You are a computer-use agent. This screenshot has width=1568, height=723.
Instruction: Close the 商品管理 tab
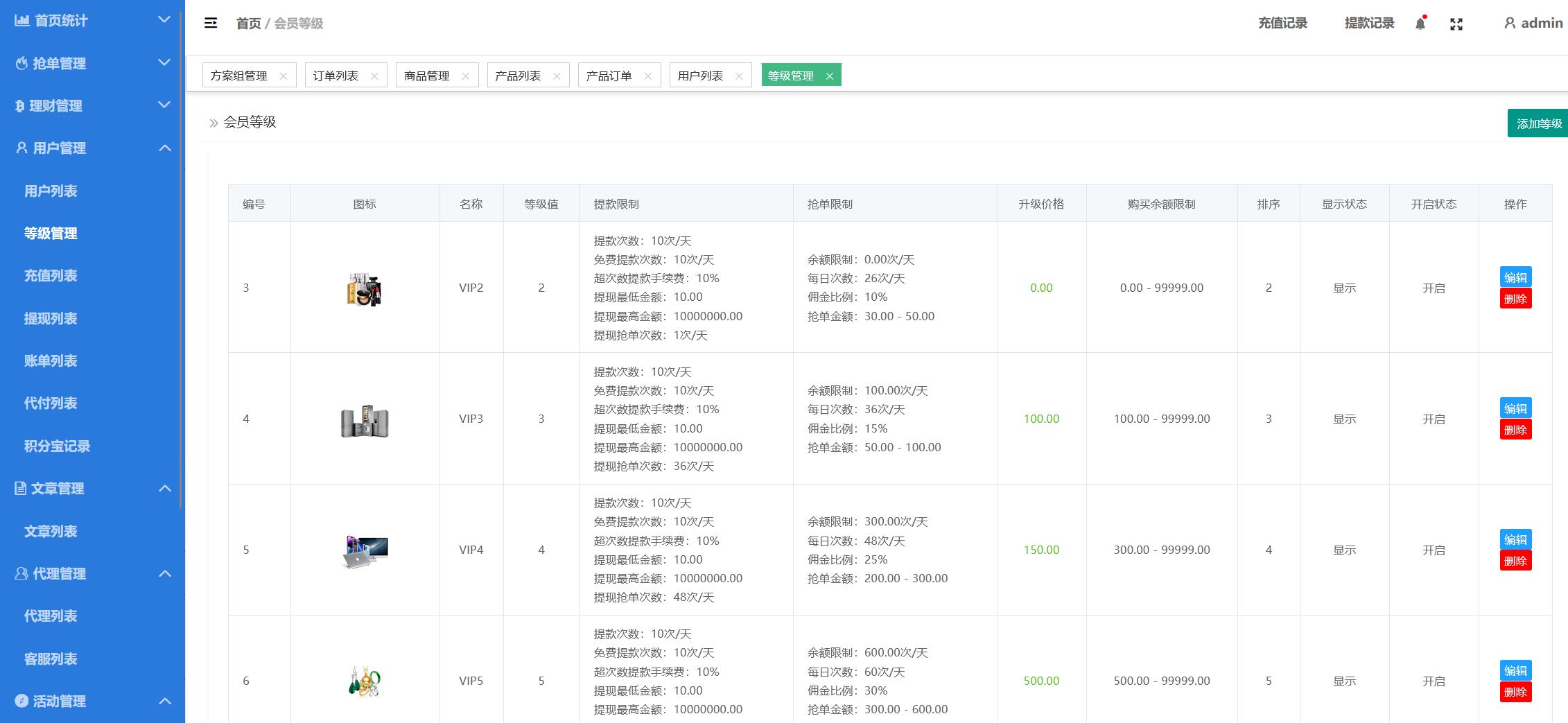pyautogui.click(x=465, y=76)
